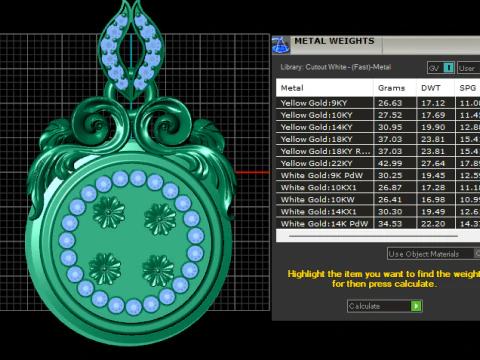Viewport: 480px width, 360px height.
Task: Select the White Gold:14KX1 row
Action: (378, 211)
